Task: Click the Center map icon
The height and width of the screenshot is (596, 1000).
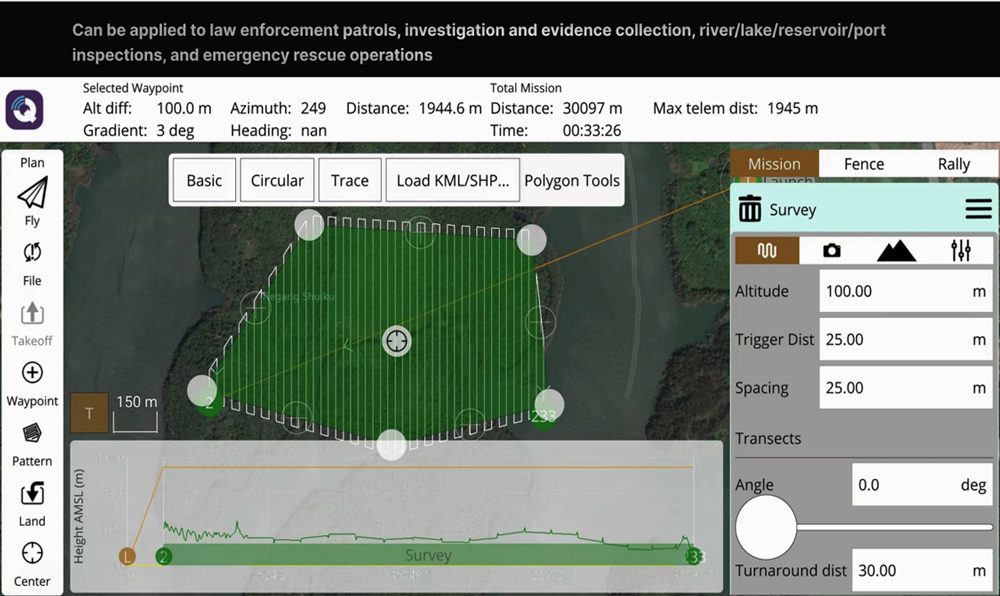Action: click(x=32, y=553)
